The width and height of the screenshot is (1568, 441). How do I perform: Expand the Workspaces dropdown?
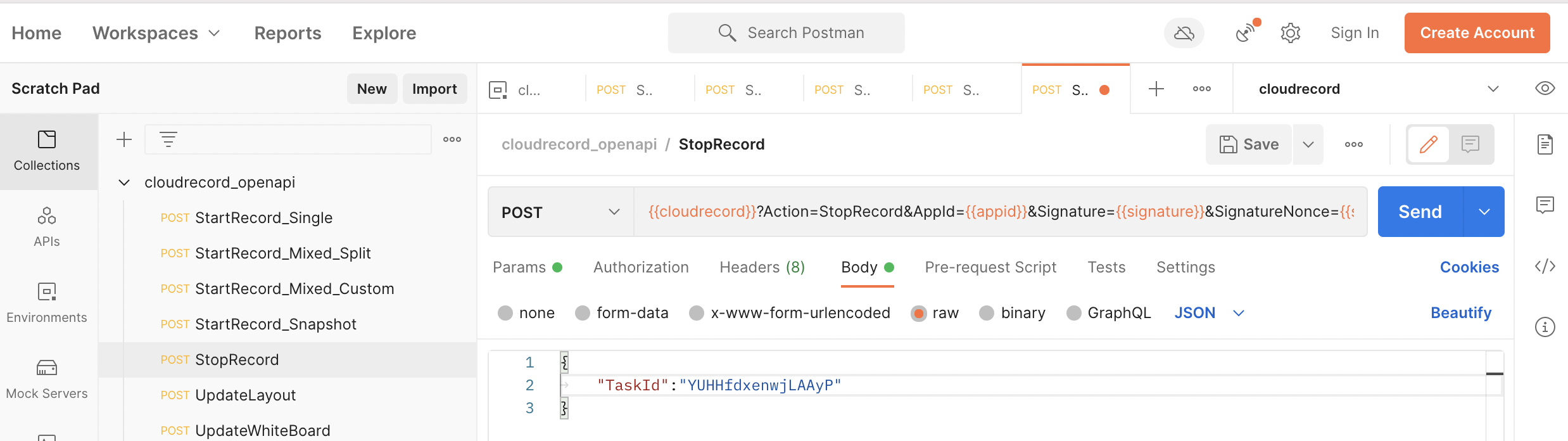click(156, 33)
